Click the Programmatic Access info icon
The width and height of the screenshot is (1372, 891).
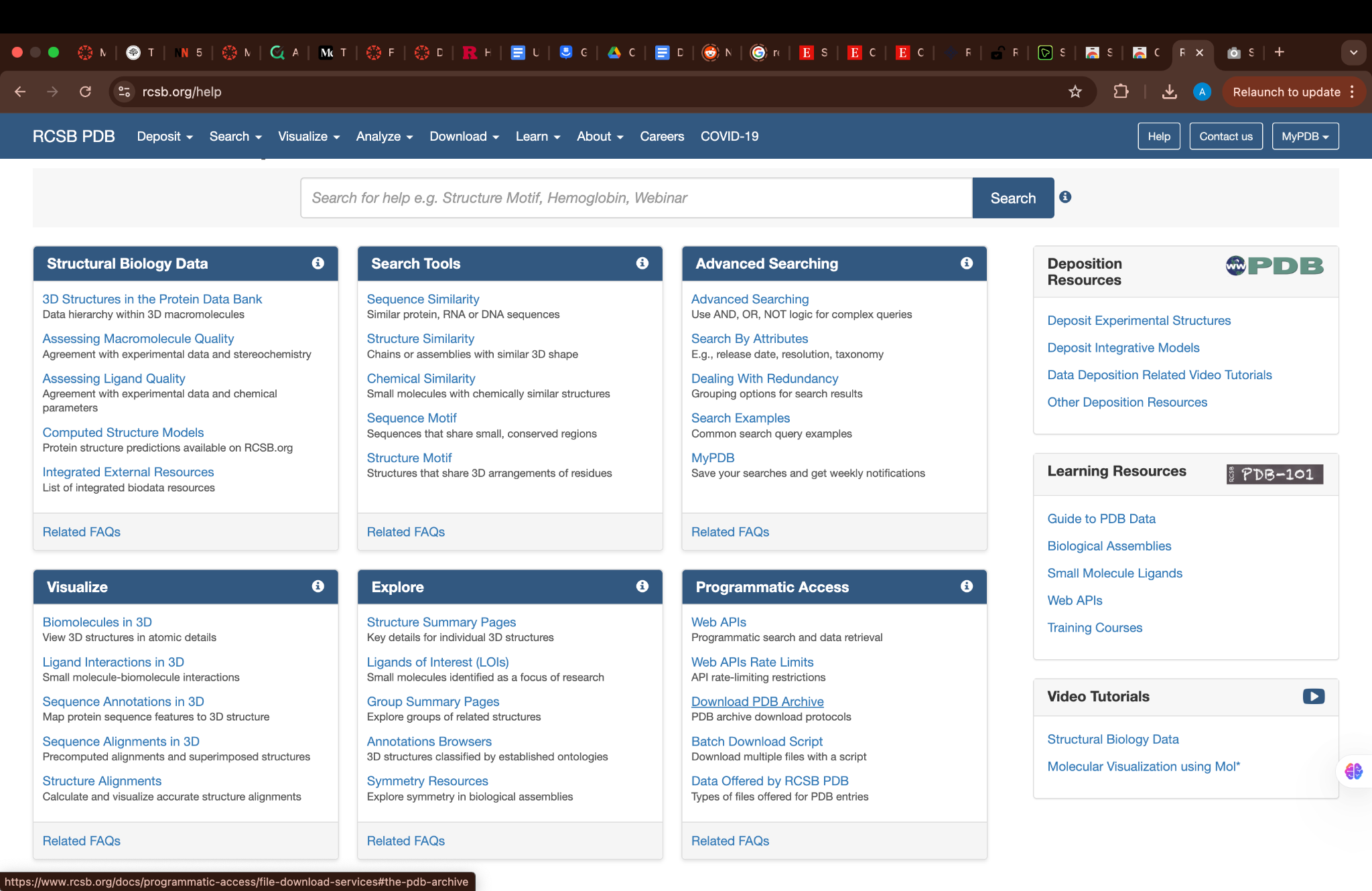(967, 586)
